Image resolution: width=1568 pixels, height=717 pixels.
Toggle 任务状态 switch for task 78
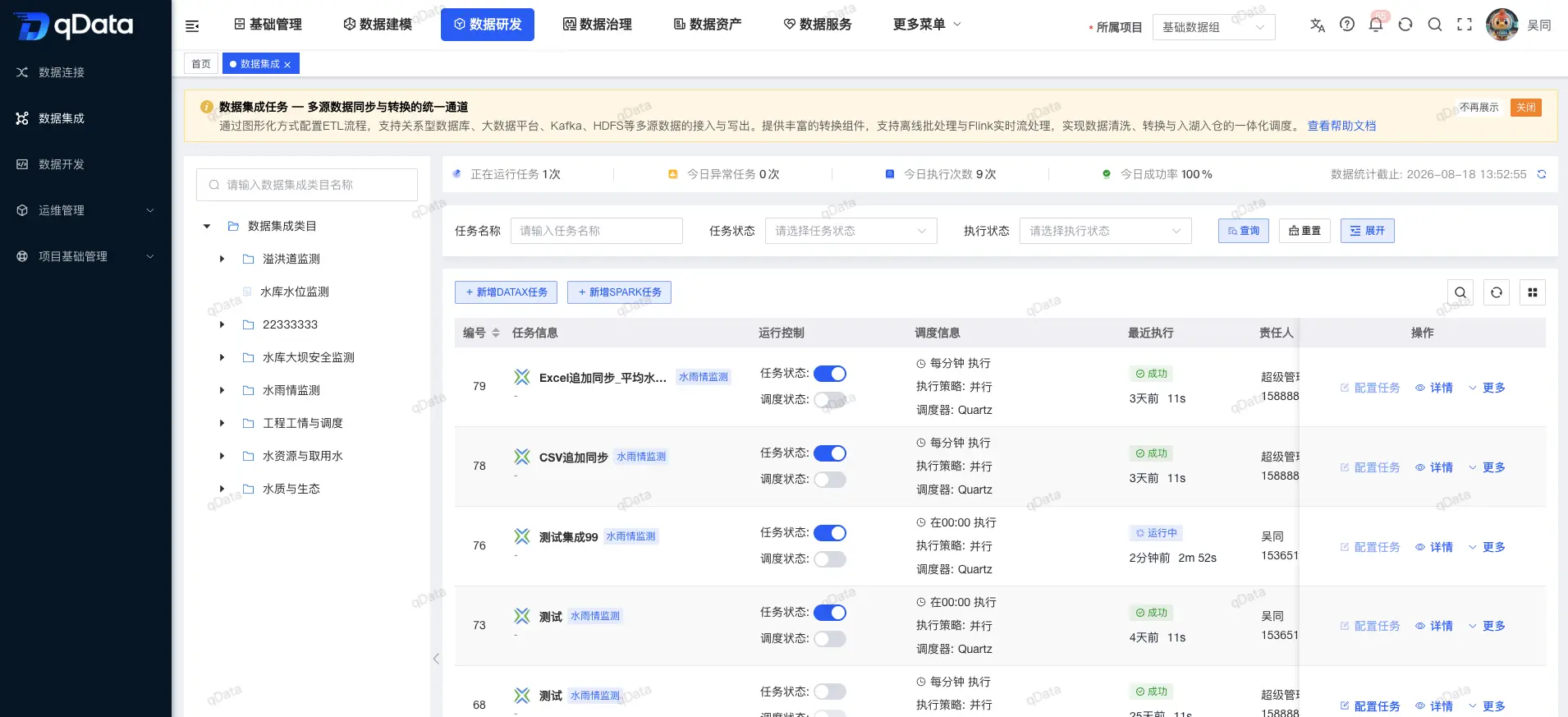tap(830, 453)
